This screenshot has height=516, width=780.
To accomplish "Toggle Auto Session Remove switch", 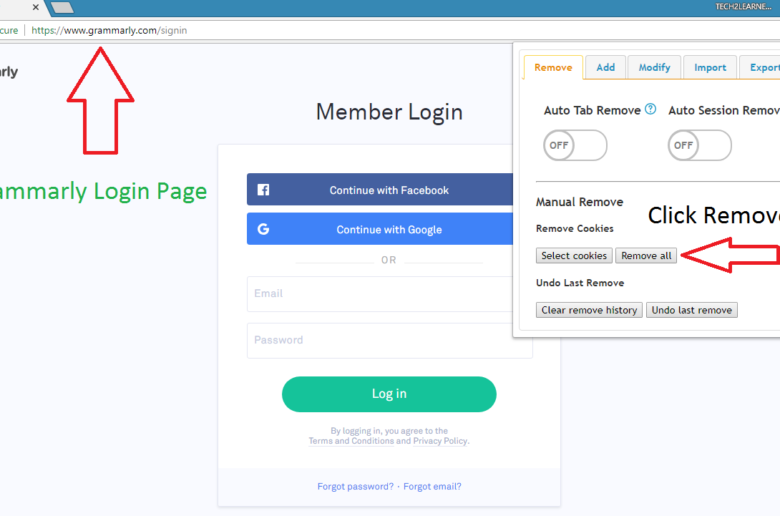I will [x=699, y=145].
